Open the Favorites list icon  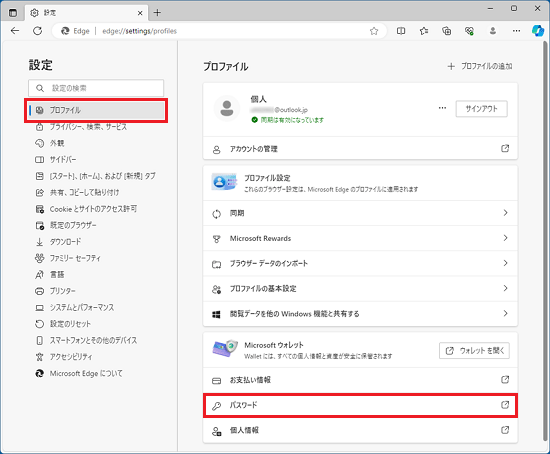[424, 31]
